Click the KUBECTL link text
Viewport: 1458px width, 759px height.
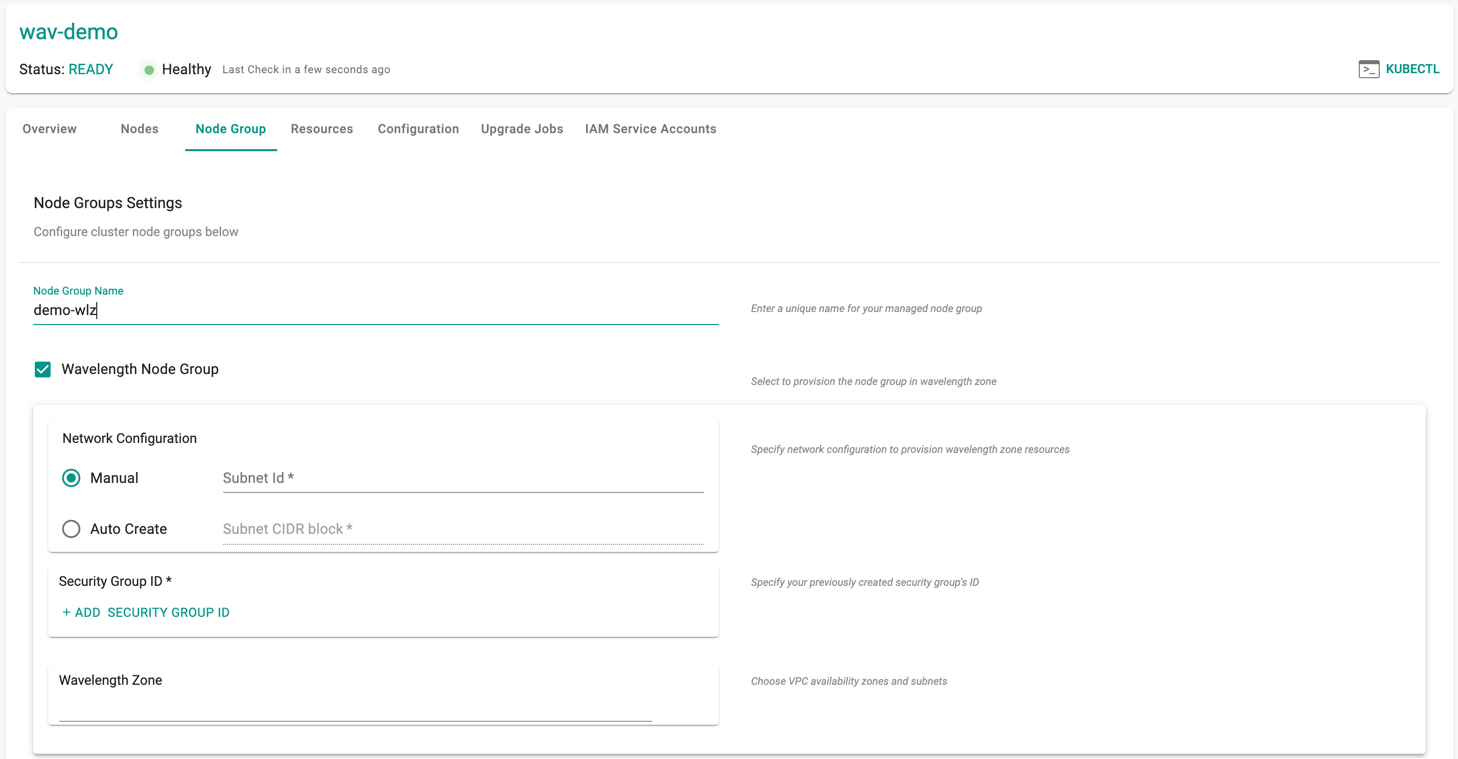coord(1412,69)
